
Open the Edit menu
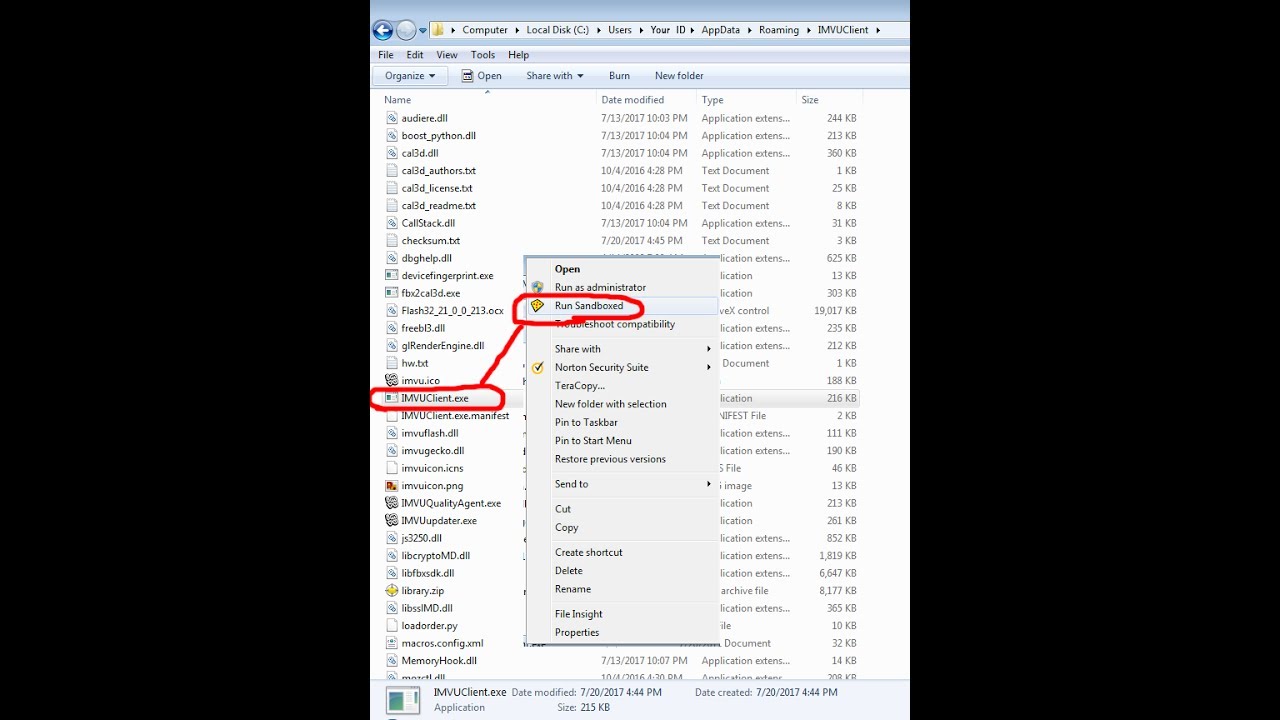point(415,55)
